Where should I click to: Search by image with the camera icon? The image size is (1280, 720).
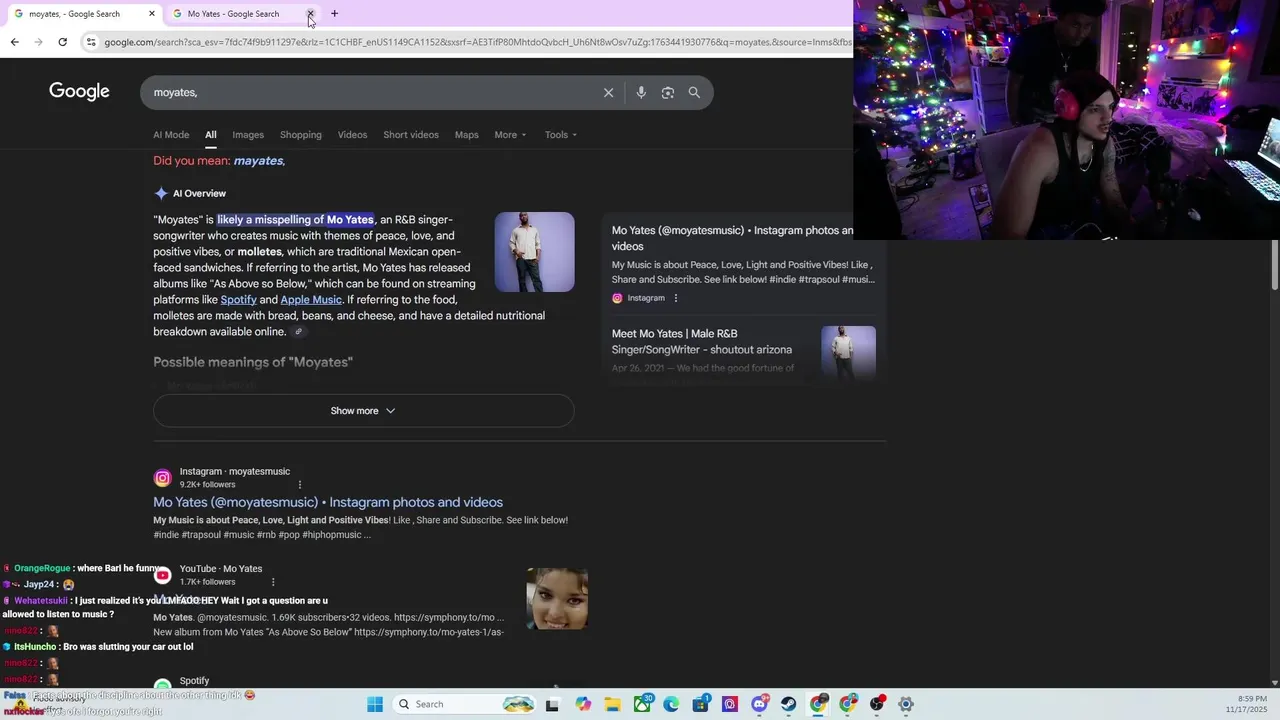click(667, 92)
